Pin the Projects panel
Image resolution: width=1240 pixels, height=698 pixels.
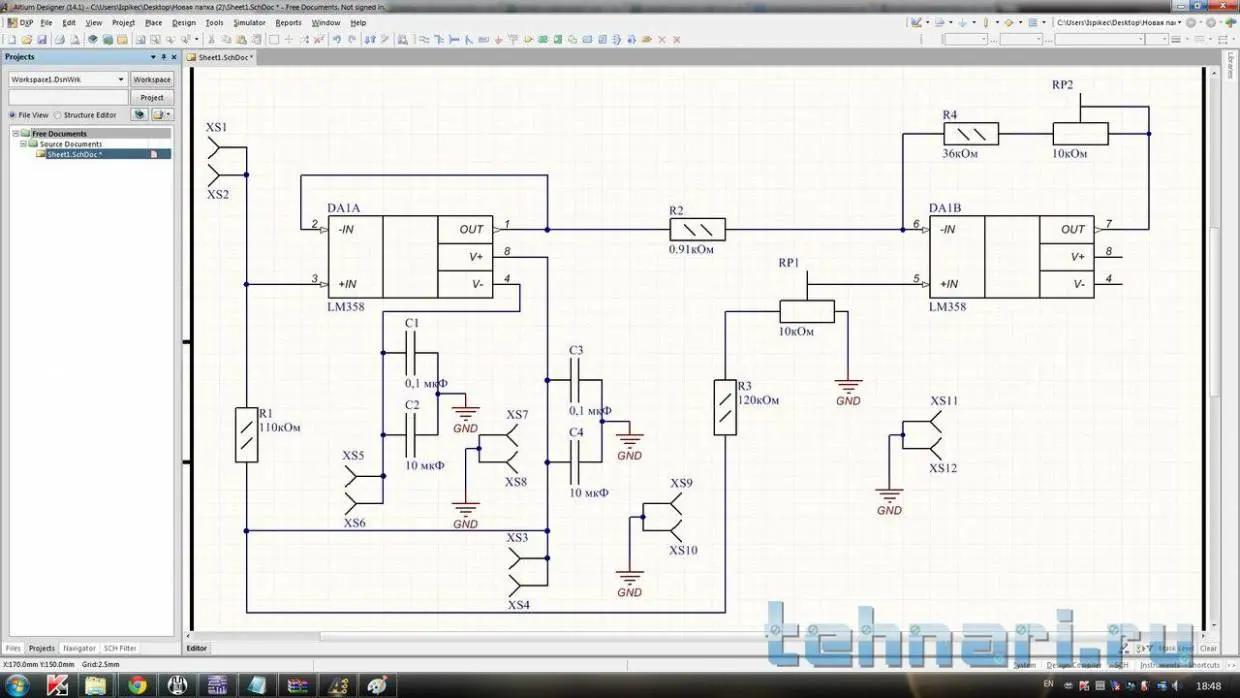point(163,57)
